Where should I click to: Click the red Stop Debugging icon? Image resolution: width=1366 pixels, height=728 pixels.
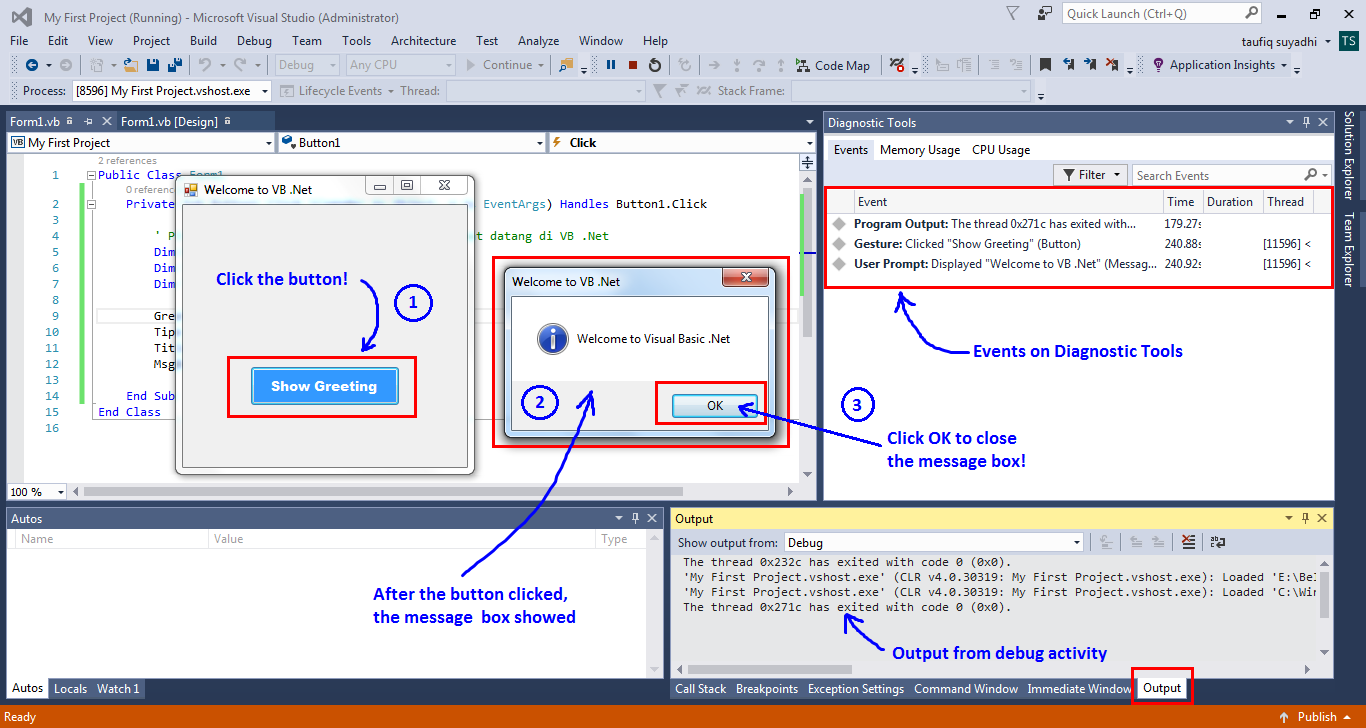633,66
